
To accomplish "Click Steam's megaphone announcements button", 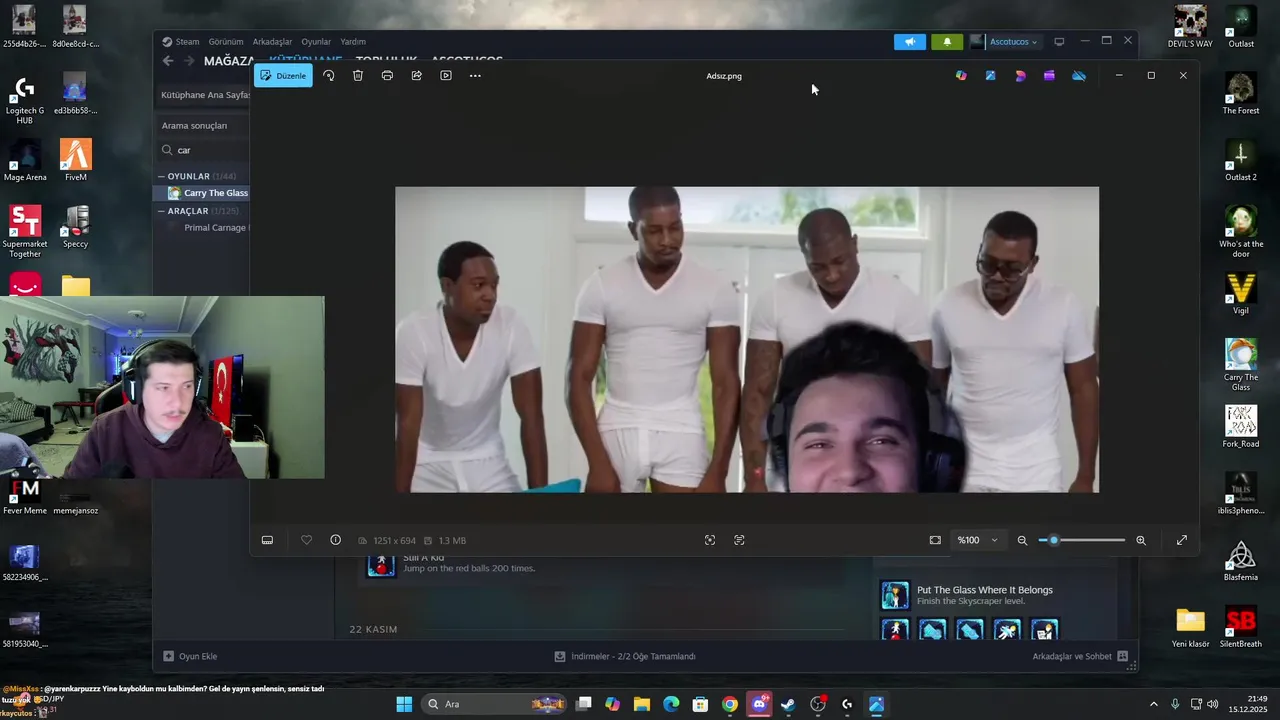I will [x=910, y=42].
